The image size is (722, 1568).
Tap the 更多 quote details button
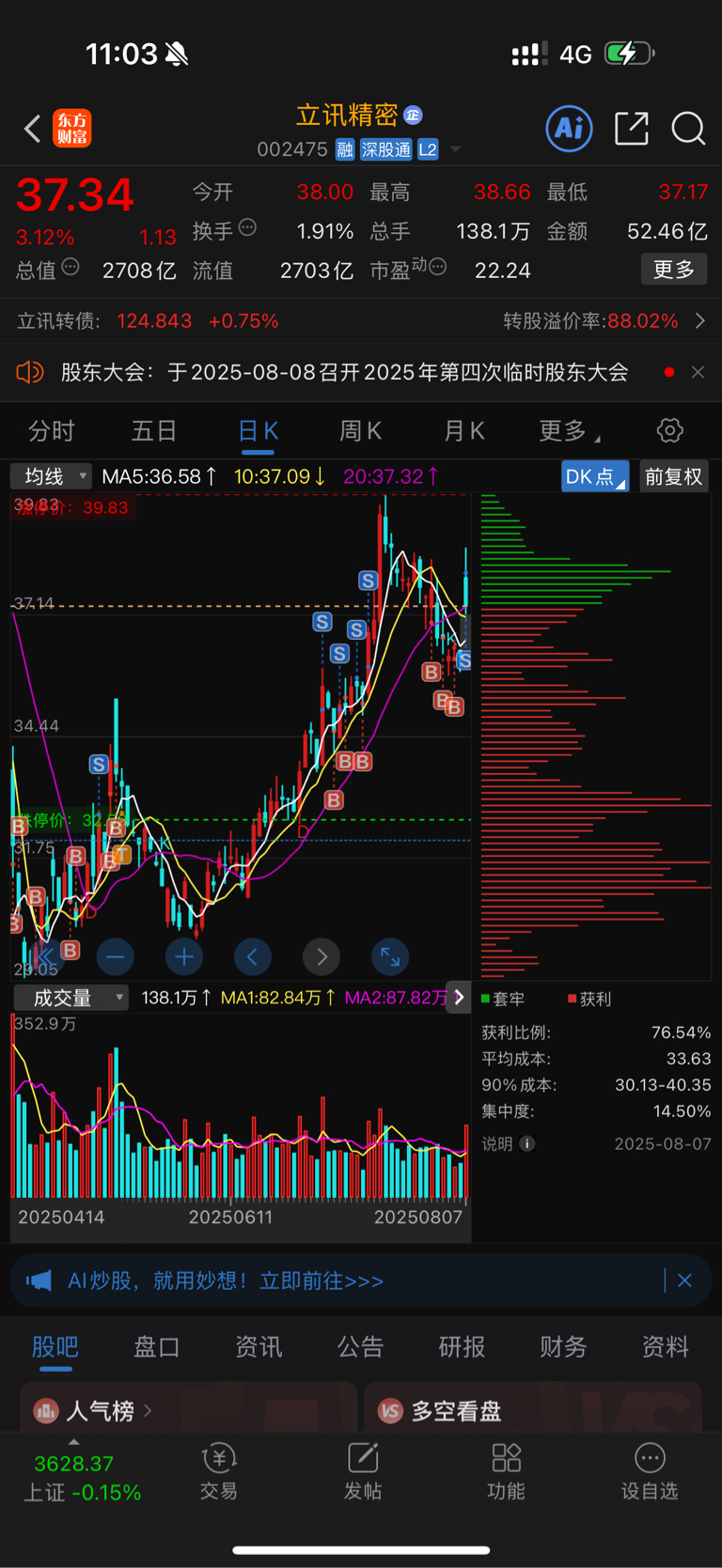coord(673,270)
